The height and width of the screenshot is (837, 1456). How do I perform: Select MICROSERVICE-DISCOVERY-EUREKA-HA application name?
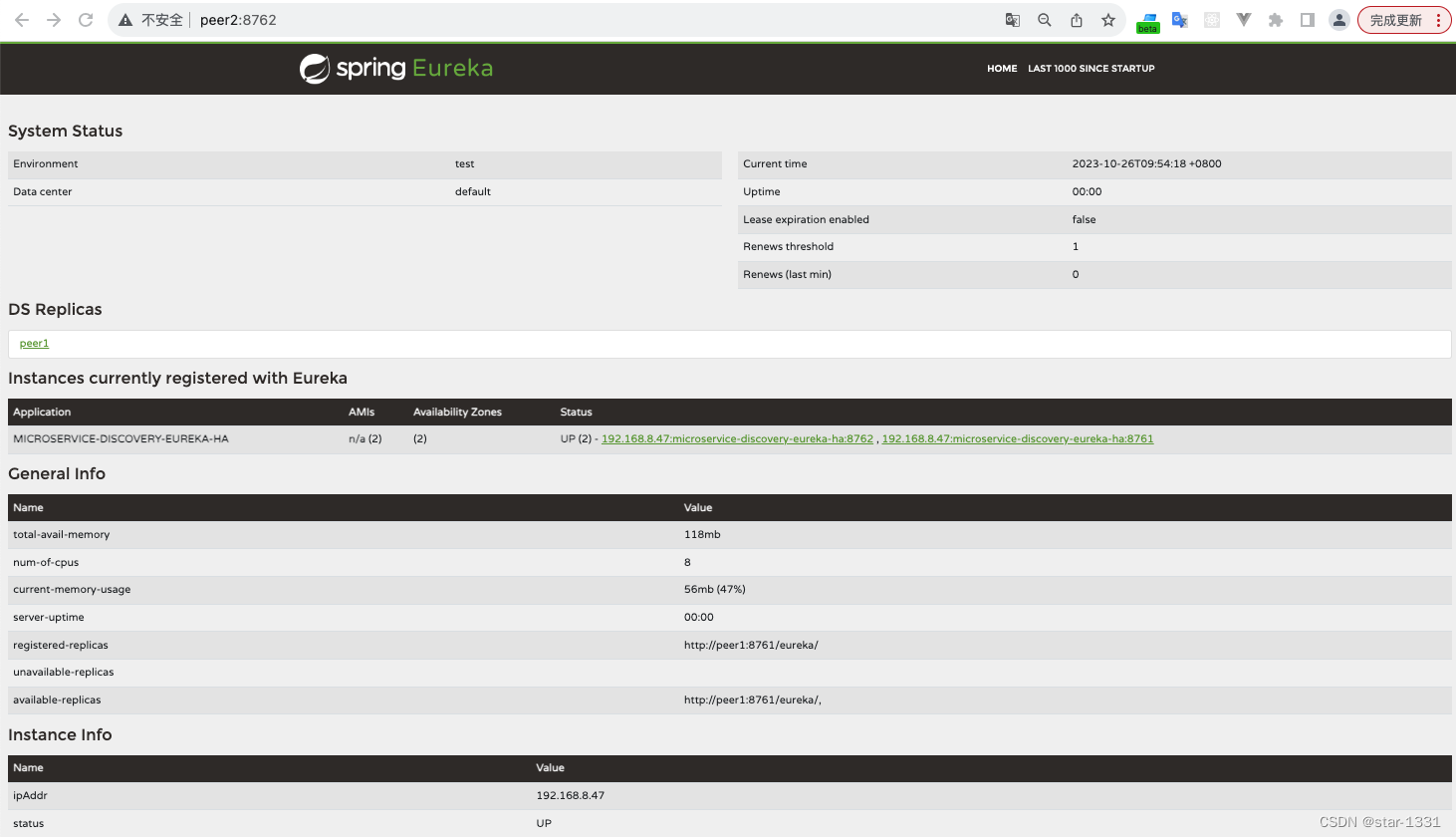[121, 439]
